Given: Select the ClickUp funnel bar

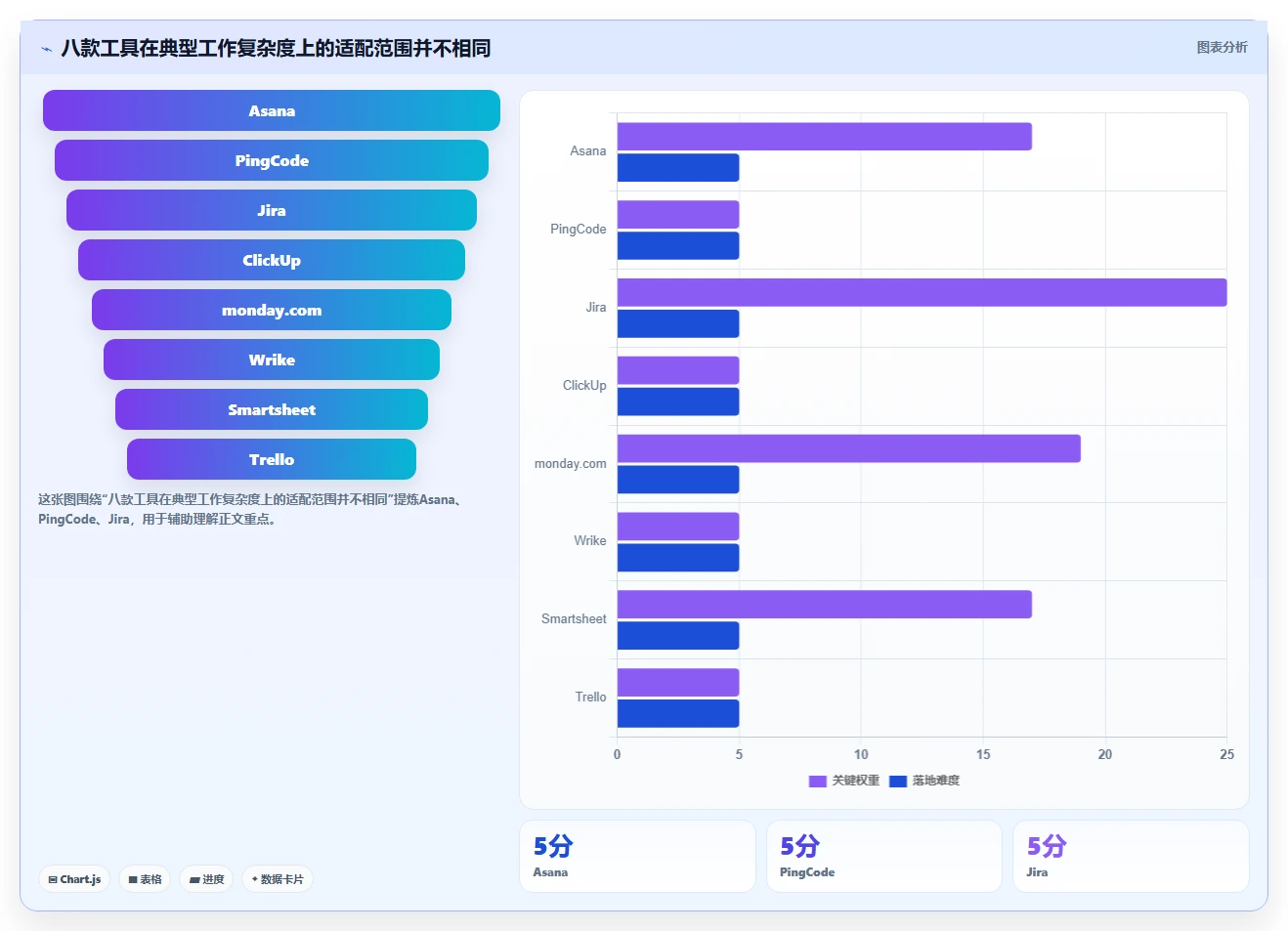Looking at the screenshot, I should click(x=272, y=260).
